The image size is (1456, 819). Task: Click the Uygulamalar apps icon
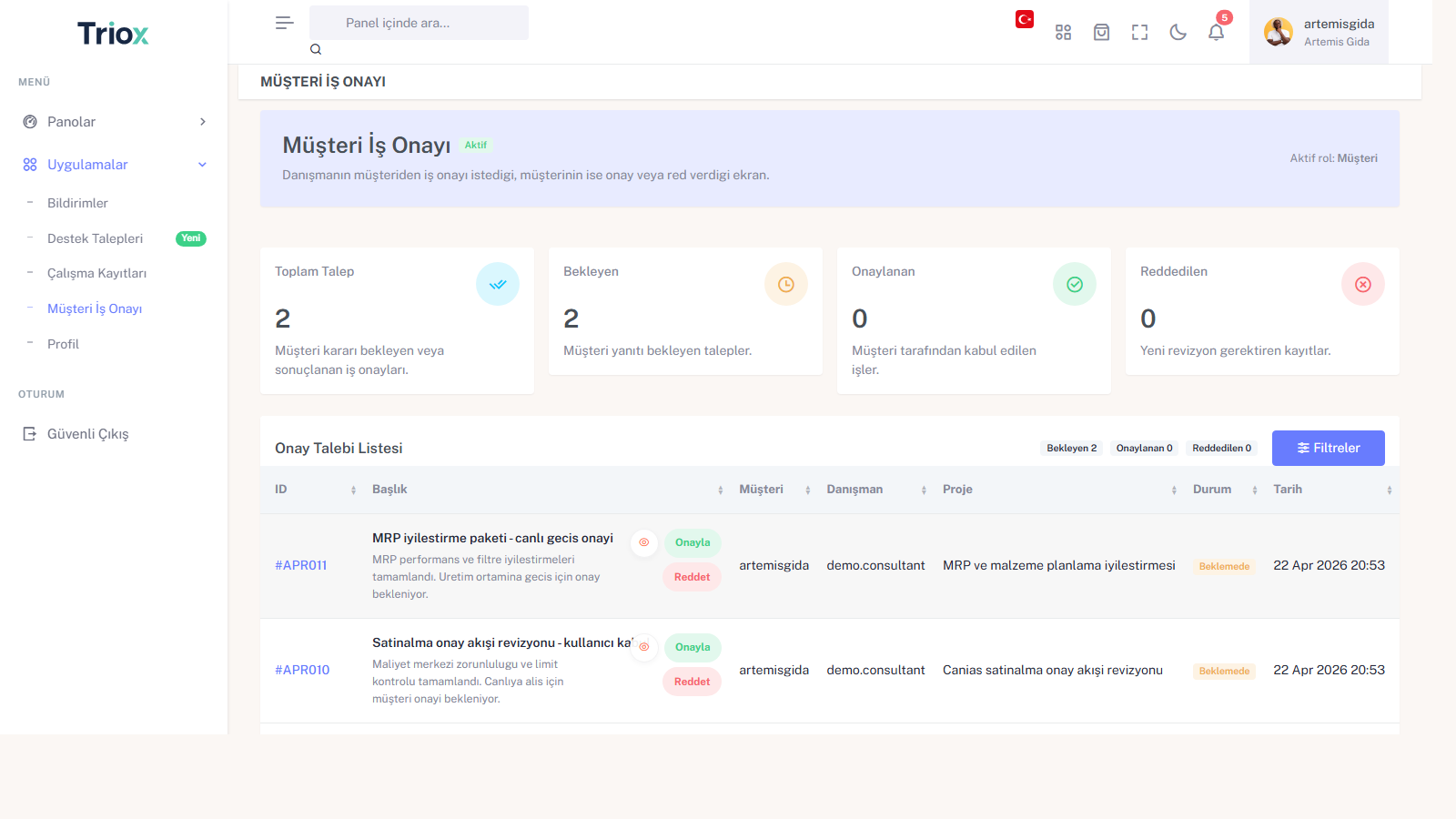[x=30, y=165]
